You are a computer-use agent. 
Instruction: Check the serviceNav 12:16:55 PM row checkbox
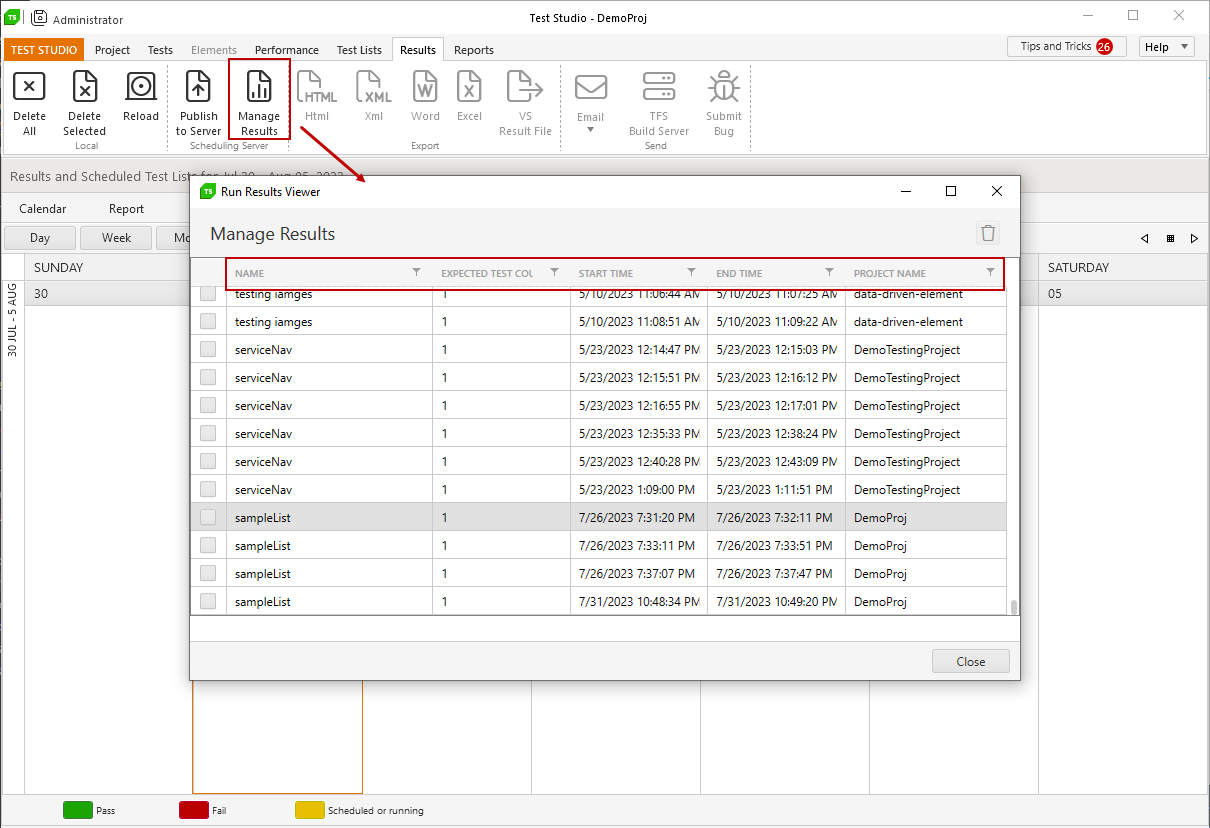coord(208,406)
